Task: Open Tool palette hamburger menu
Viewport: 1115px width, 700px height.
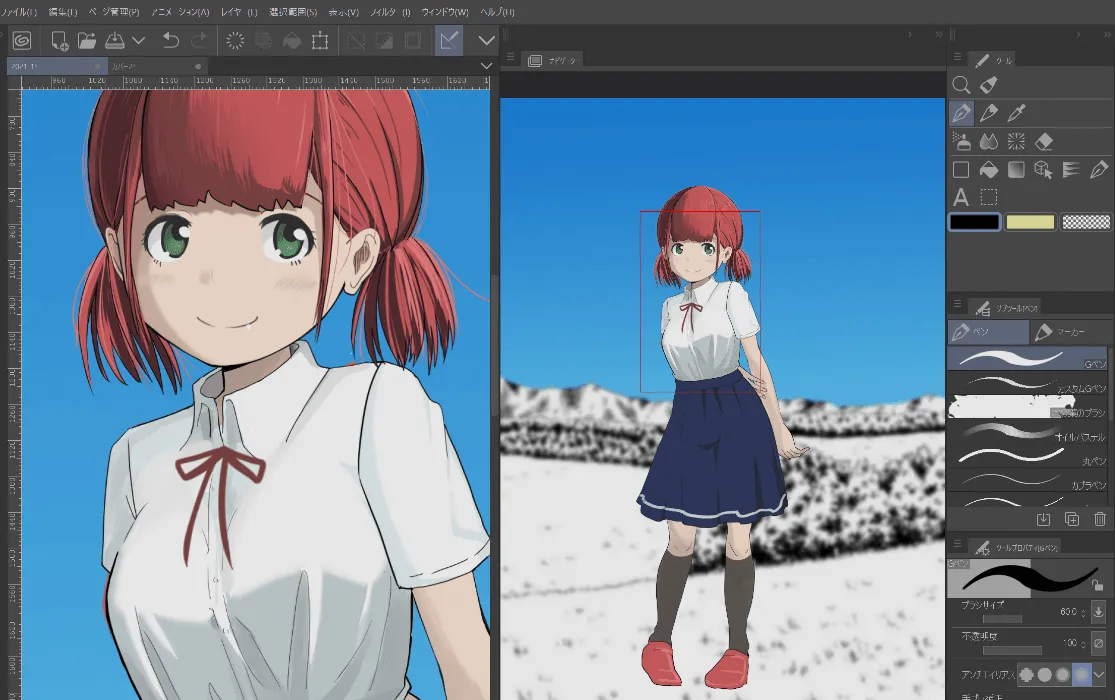Action: 957,57
